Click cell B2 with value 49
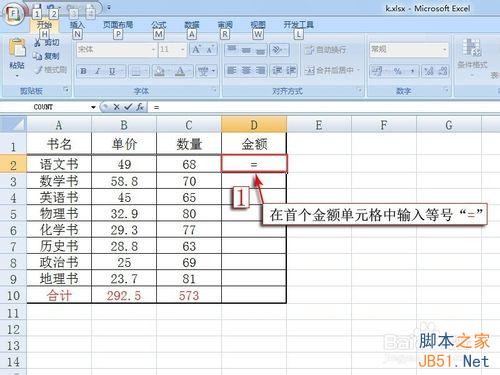 124,164
